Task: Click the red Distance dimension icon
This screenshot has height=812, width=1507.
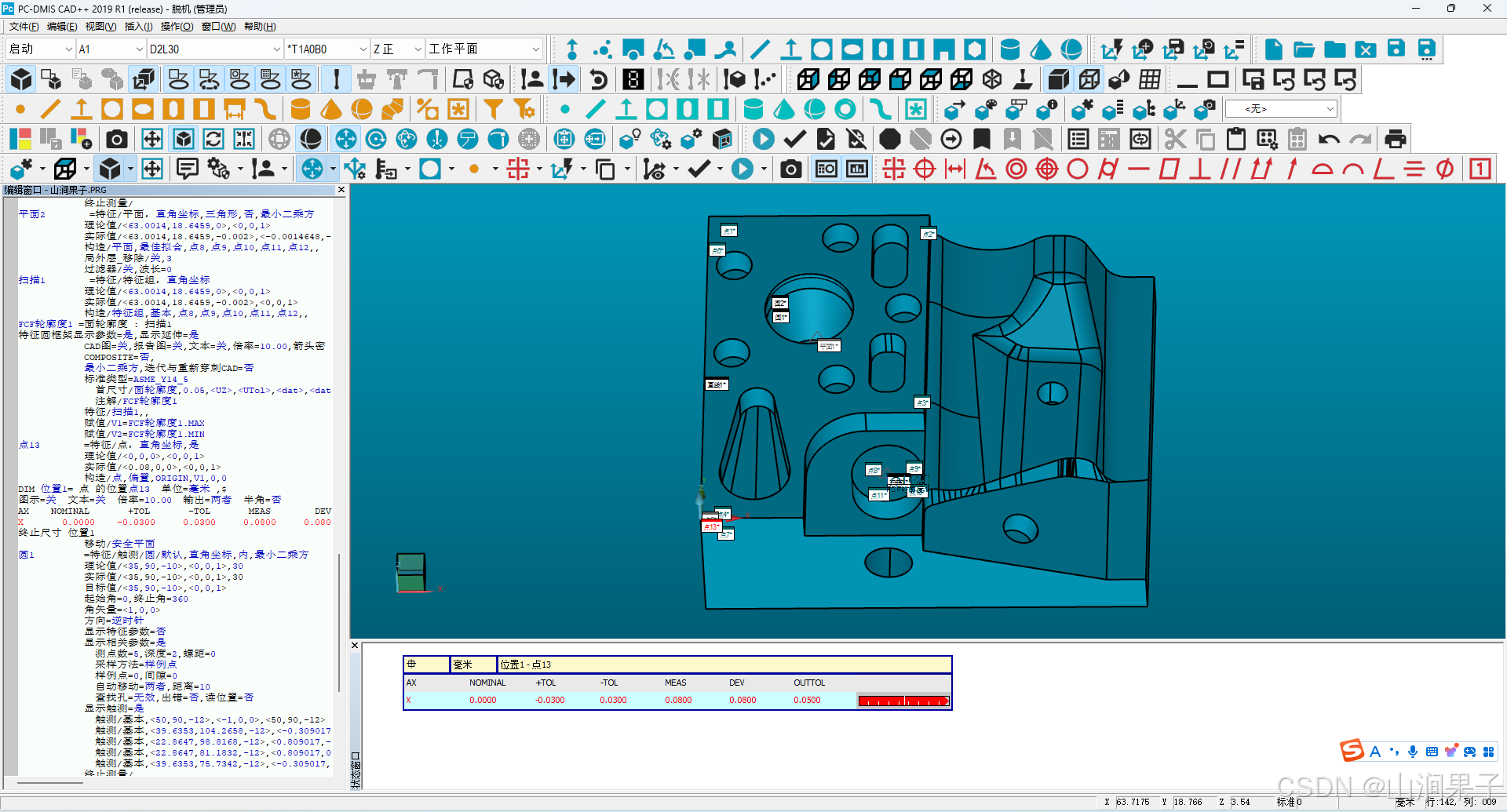Action: coord(955,169)
